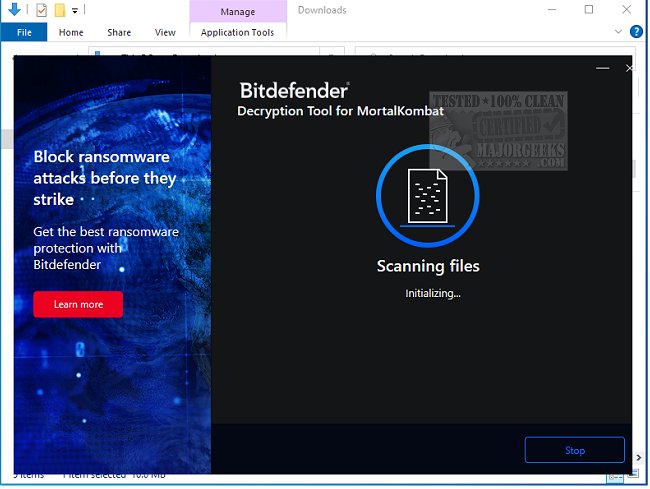
Task: Open Explorer help question mark icon
Action: click(636, 31)
